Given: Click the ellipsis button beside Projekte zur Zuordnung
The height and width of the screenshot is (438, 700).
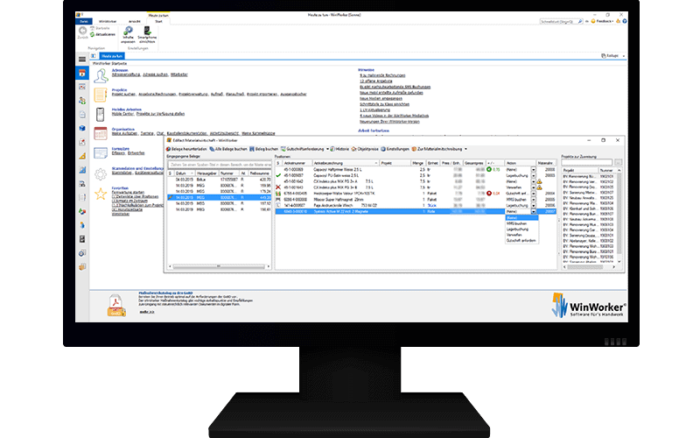Looking at the screenshot, I should 618,163.
